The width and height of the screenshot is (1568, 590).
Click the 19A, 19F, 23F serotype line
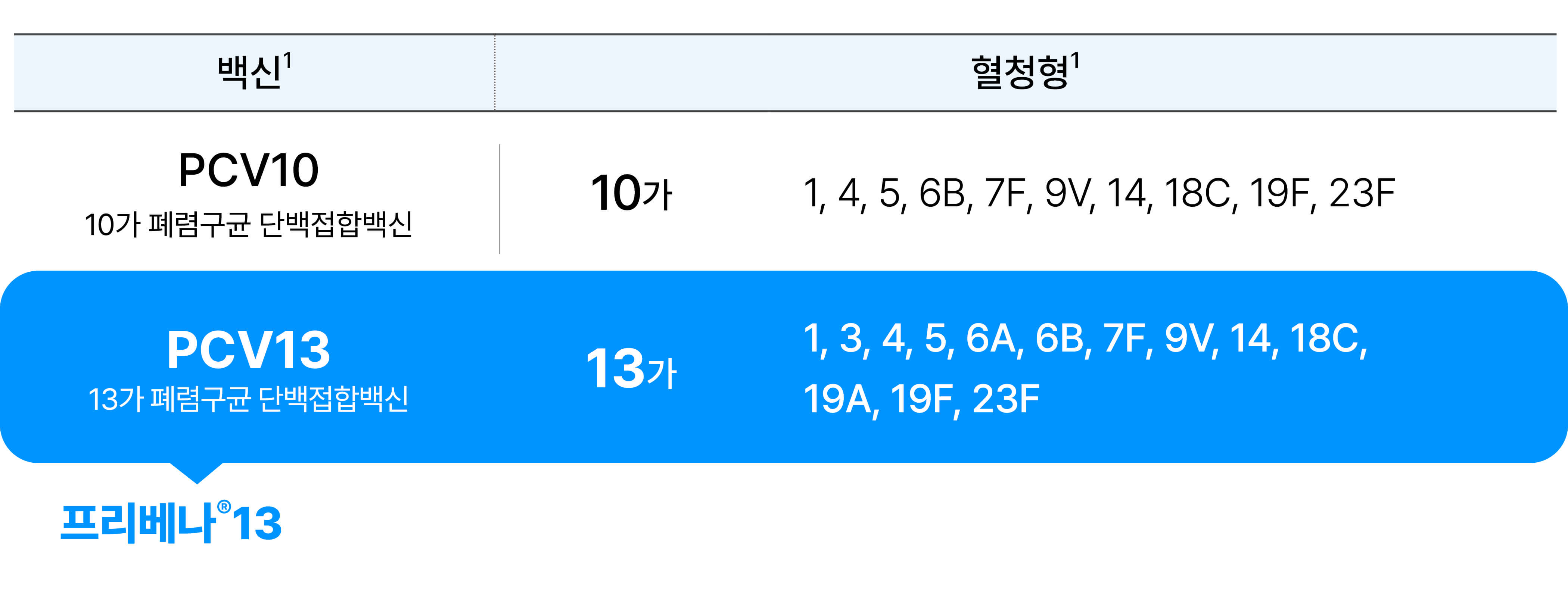coord(921,400)
